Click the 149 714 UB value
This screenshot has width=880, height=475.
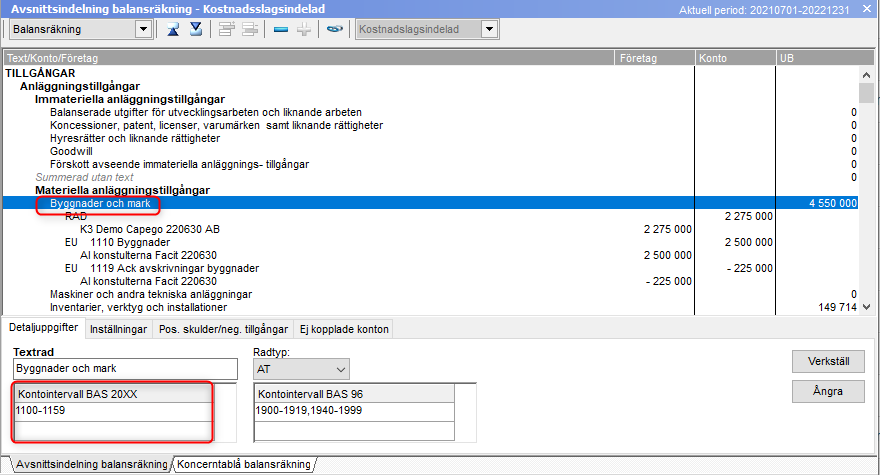[x=837, y=307]
